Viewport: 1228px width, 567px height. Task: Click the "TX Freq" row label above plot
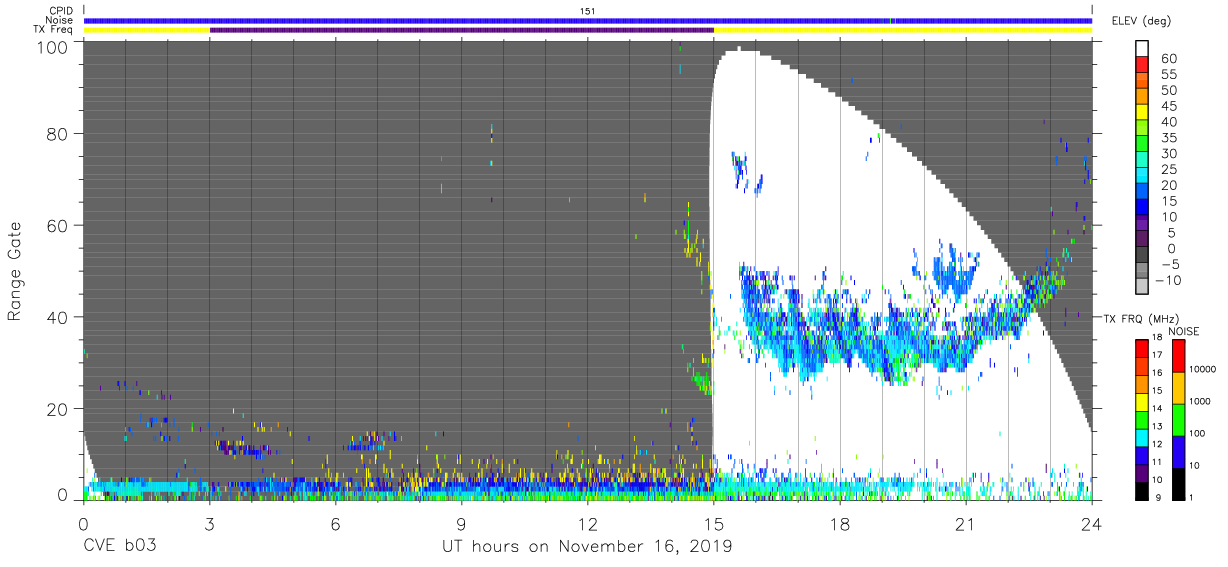tap(53, 30)
